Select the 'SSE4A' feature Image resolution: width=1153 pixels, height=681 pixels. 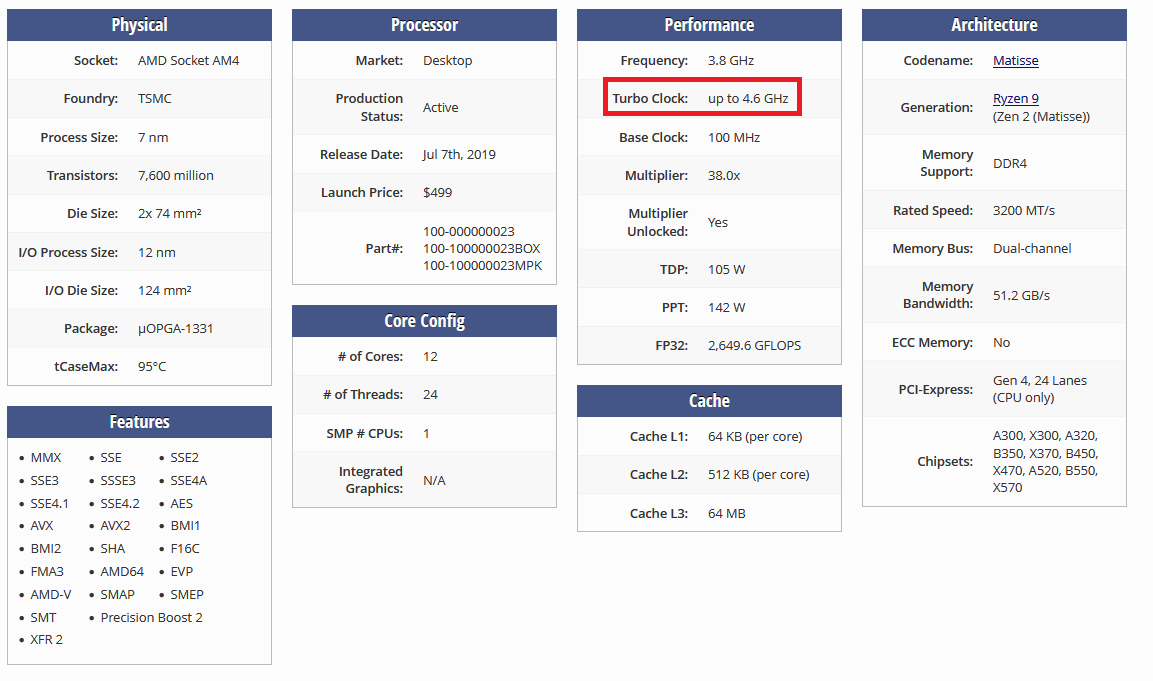coord(189,481)
